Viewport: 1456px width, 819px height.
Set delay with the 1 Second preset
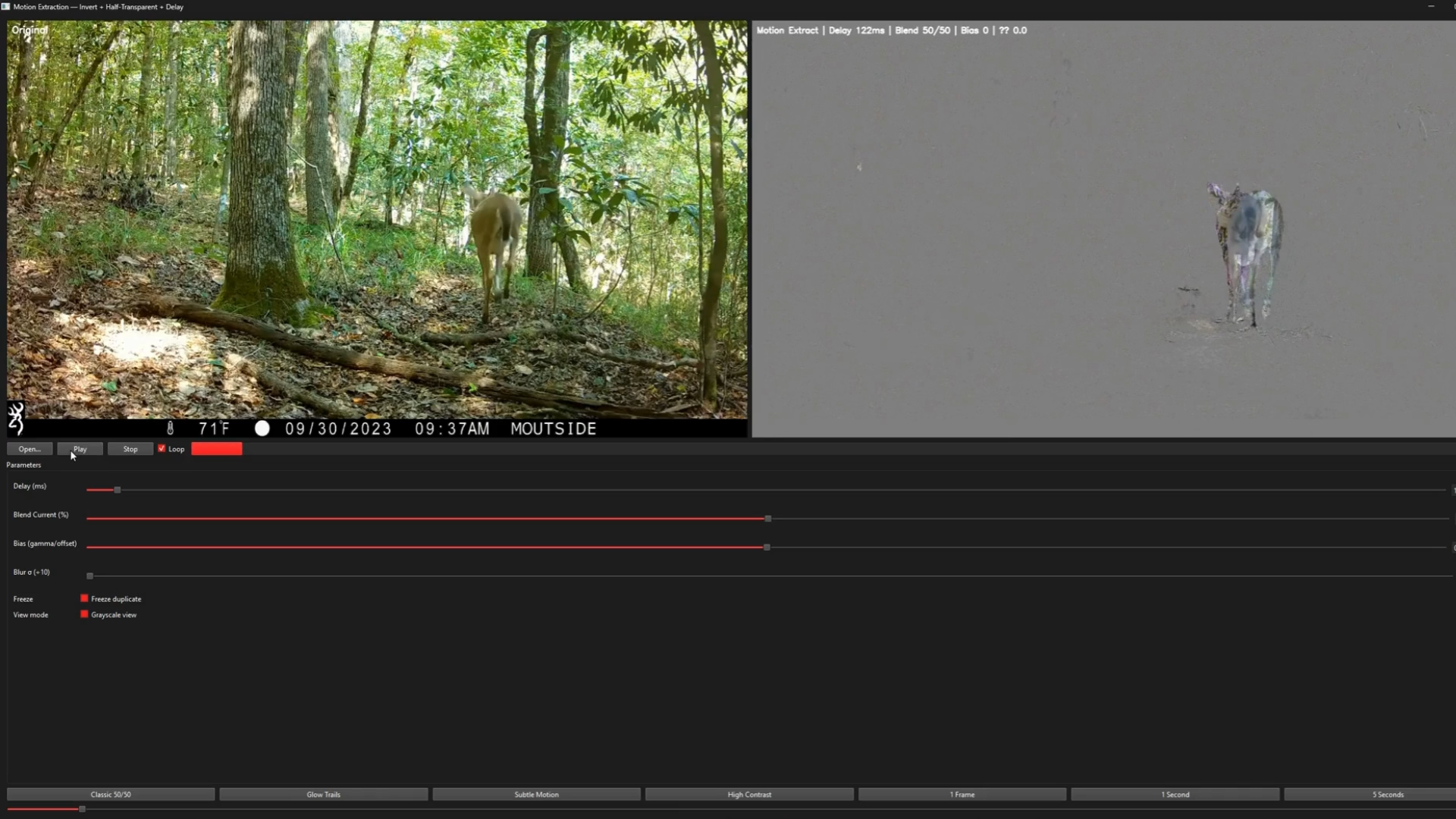[1175, 795]
